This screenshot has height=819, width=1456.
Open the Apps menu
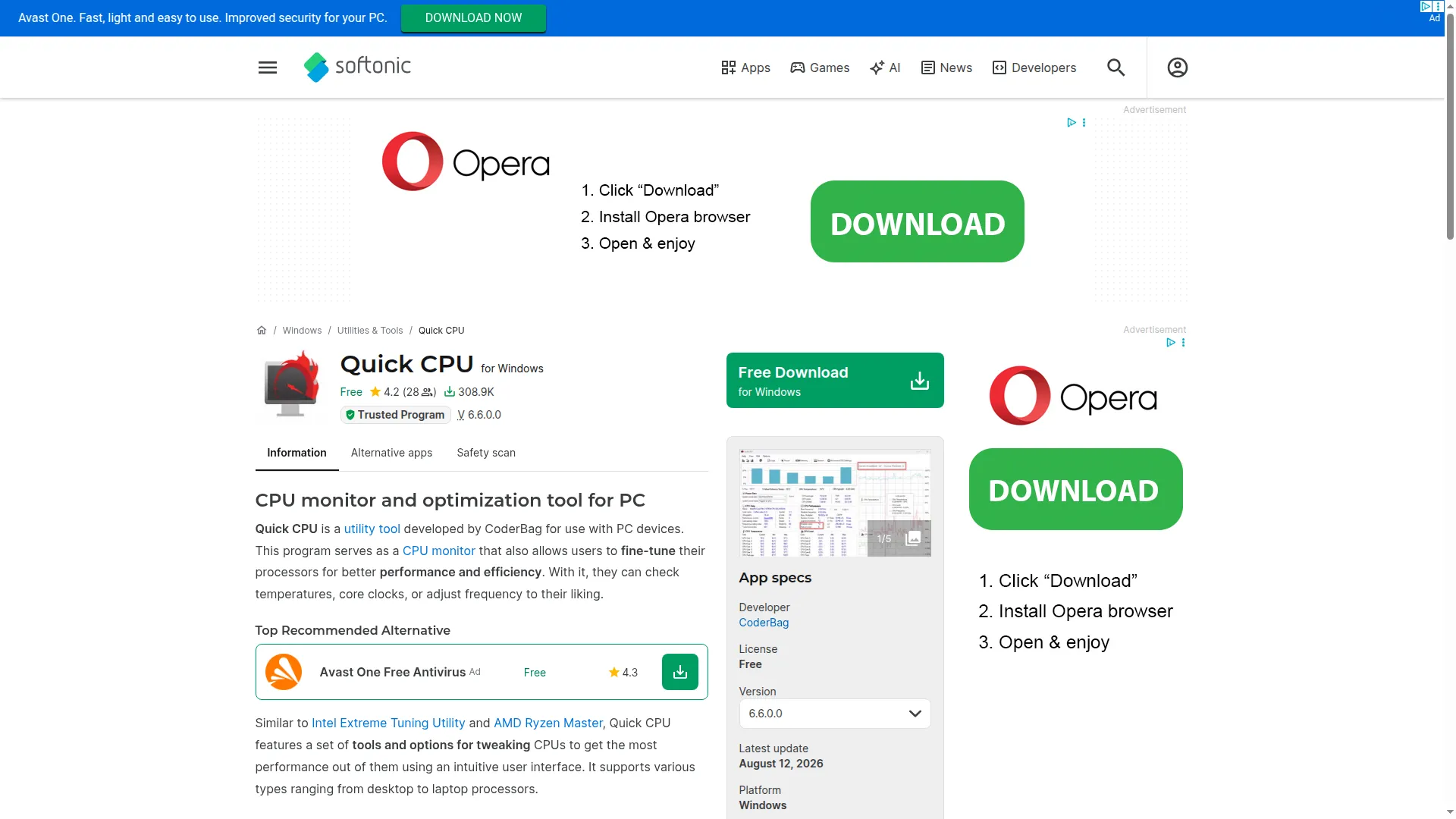[745, 67]
